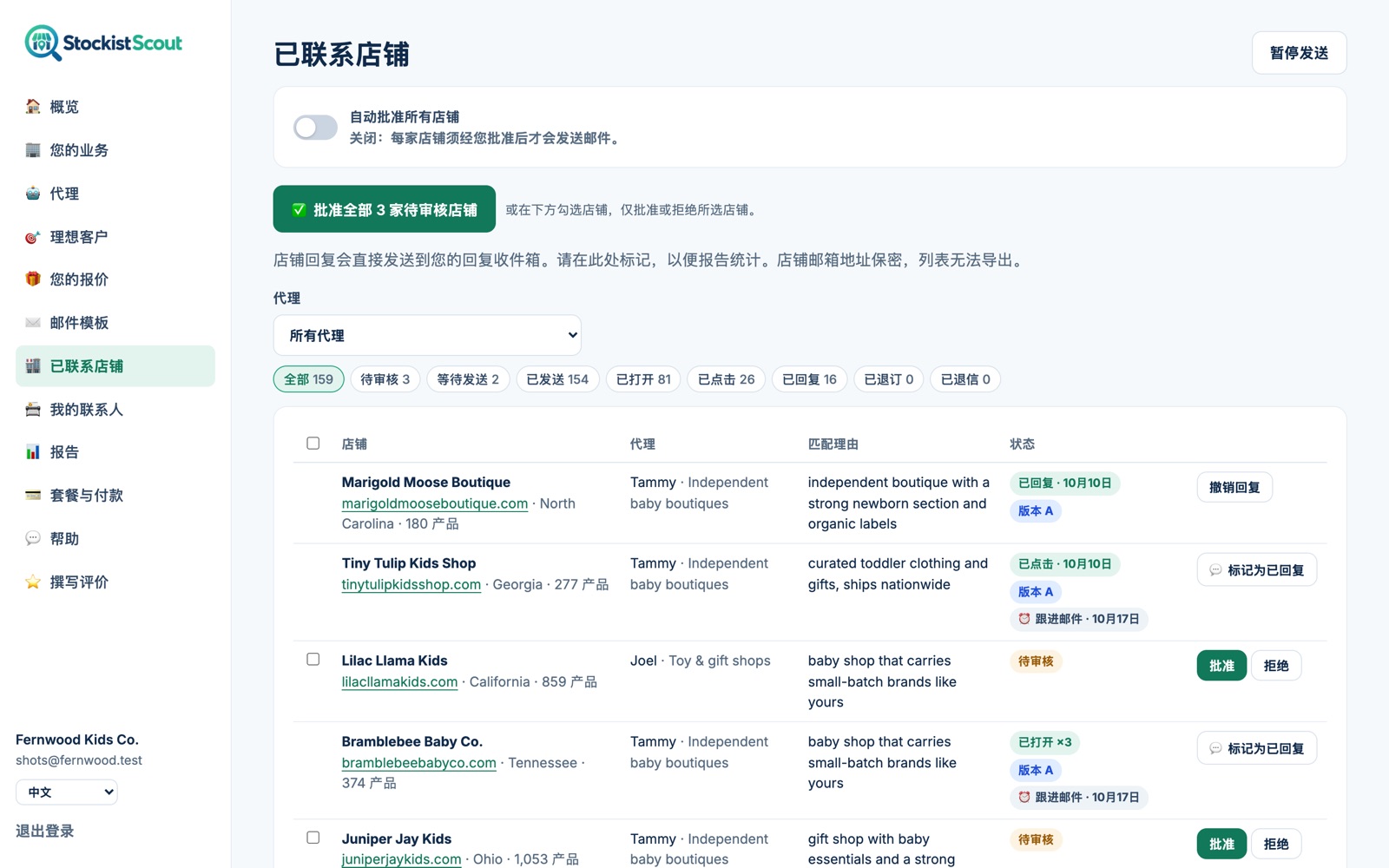The image size is (1389, 868).
Task: Approve Juniper Jay Kids with 批准
Action: (x=1221, y=844)
